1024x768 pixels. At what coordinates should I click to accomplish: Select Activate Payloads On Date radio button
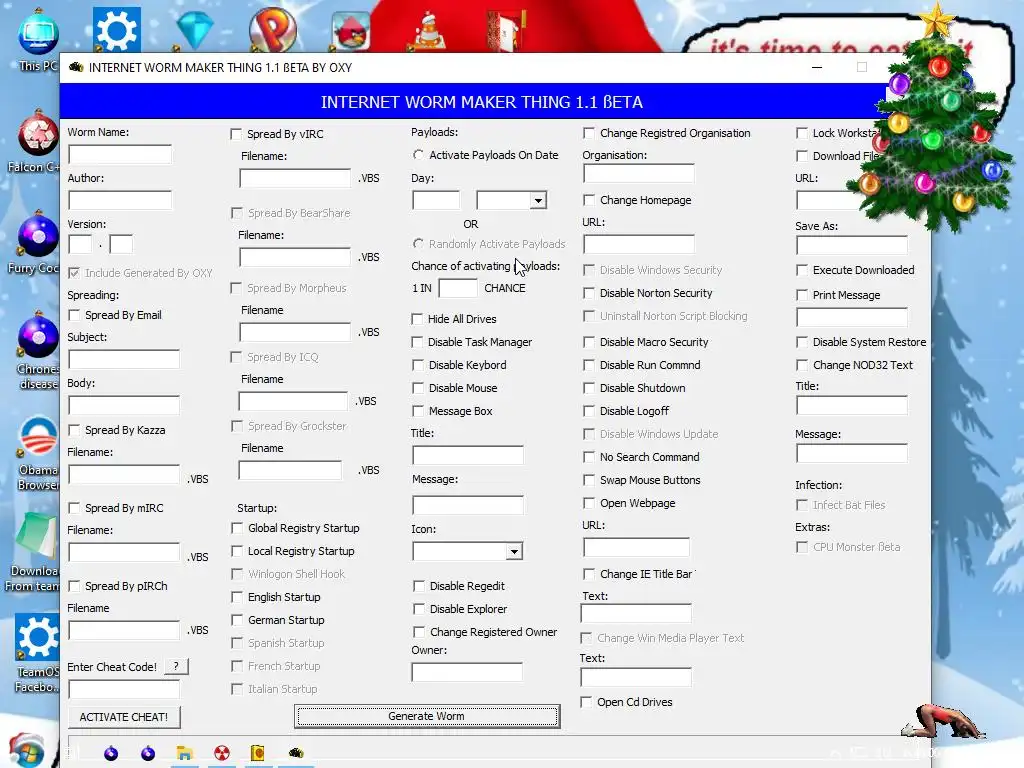(418, 155)
